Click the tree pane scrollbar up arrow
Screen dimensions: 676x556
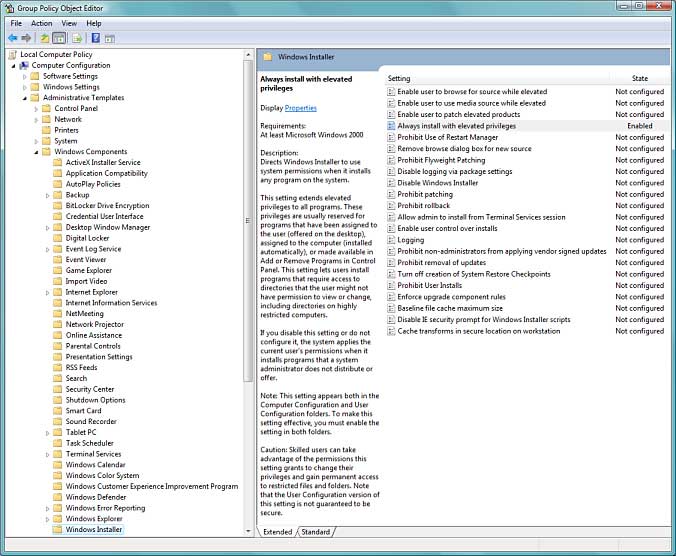pyautogui.click(x=247, y=55)
